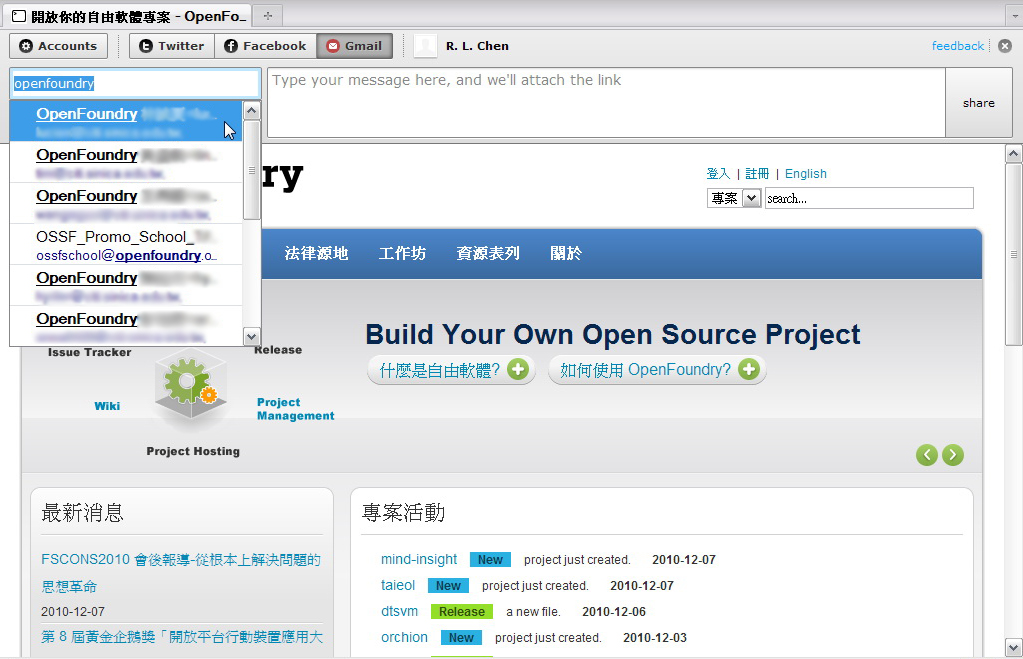This screenshot has width=1023, height=659.
Task: Expand 如何使用 OpenFoundry? button
Action: click(657, 370)
